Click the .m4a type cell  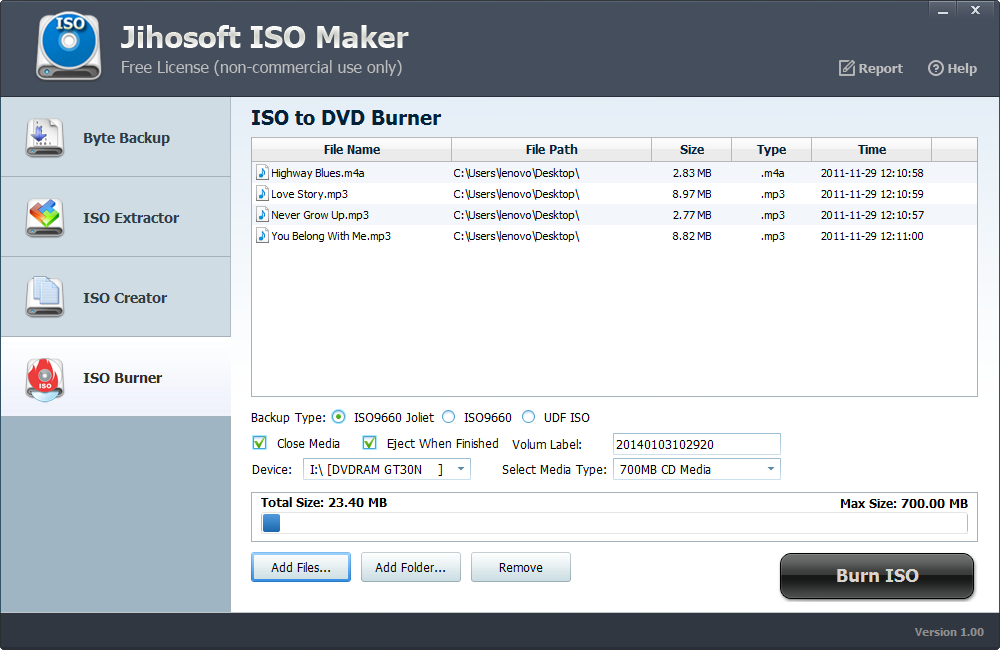(772, 173)
